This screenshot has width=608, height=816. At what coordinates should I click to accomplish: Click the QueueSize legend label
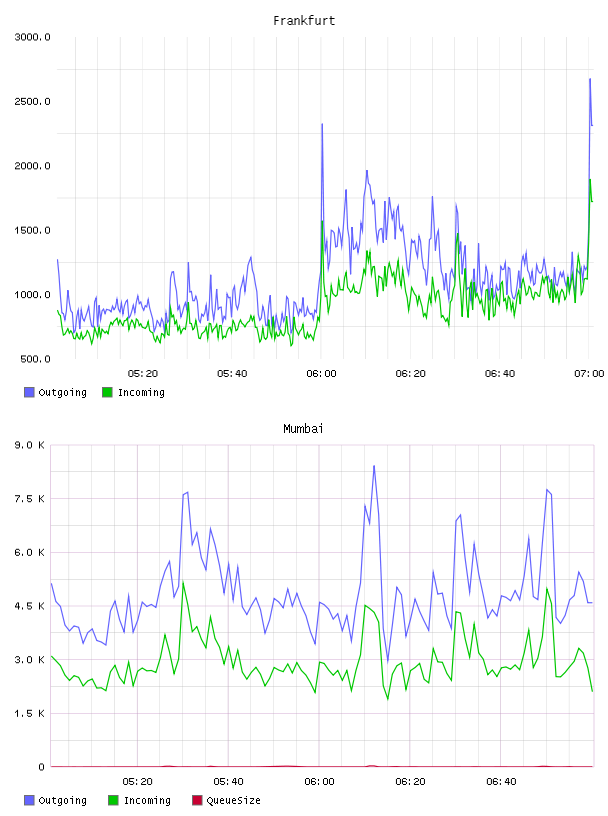pos(233,800)
